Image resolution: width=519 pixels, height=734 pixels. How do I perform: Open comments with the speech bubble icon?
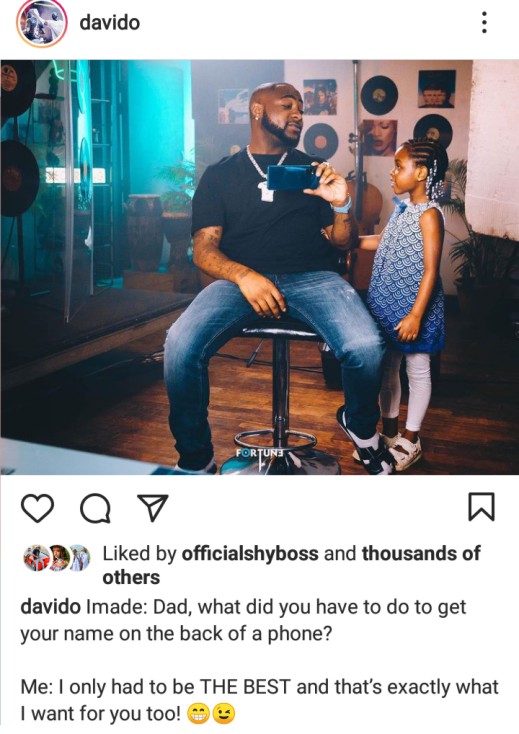tap(95, 508)
